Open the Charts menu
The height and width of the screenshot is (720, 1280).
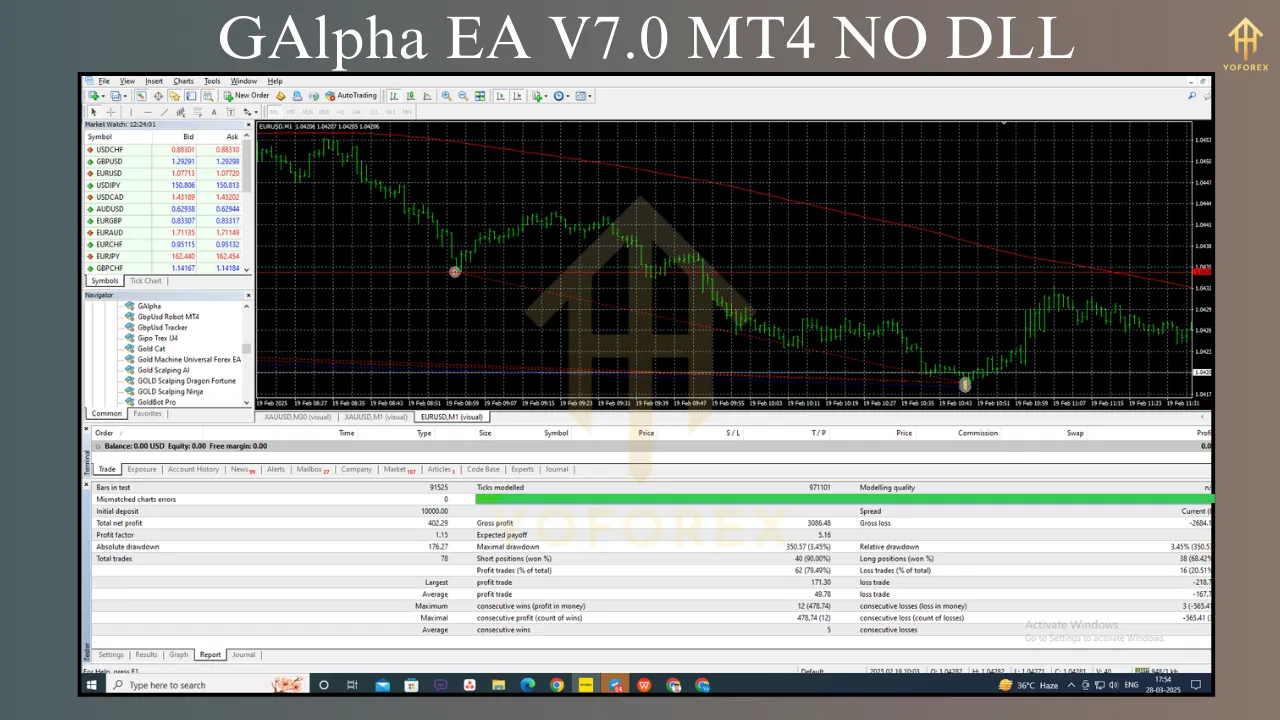[x=183, y=81]
